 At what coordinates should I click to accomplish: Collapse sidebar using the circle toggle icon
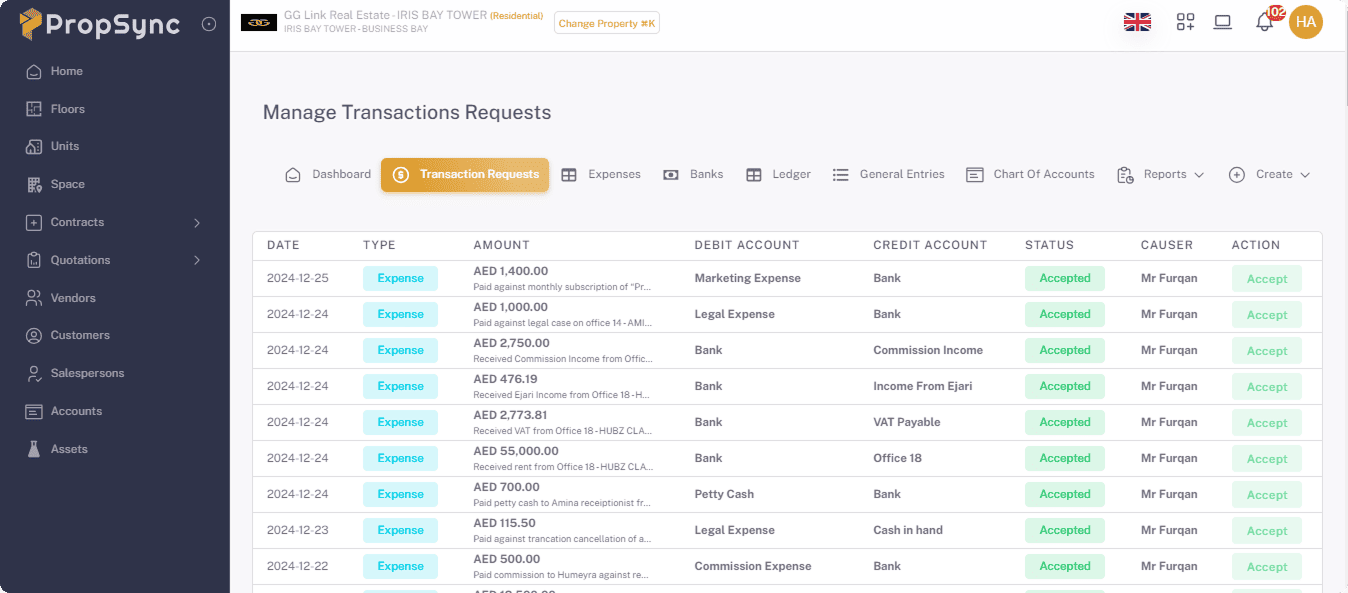tap(209, 24)
